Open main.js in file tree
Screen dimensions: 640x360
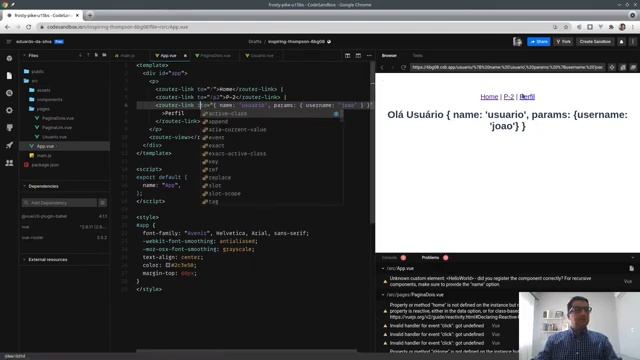(44, 156)
